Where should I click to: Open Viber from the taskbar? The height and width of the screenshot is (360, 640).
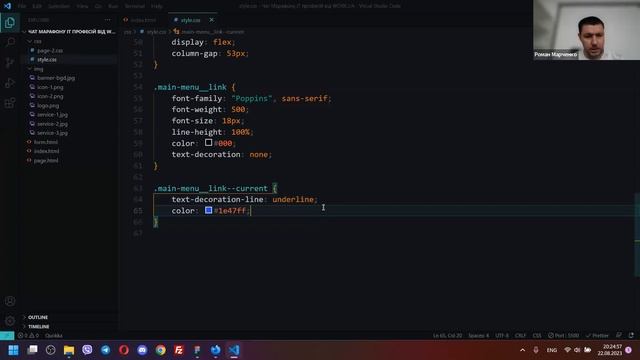point(87,350)
